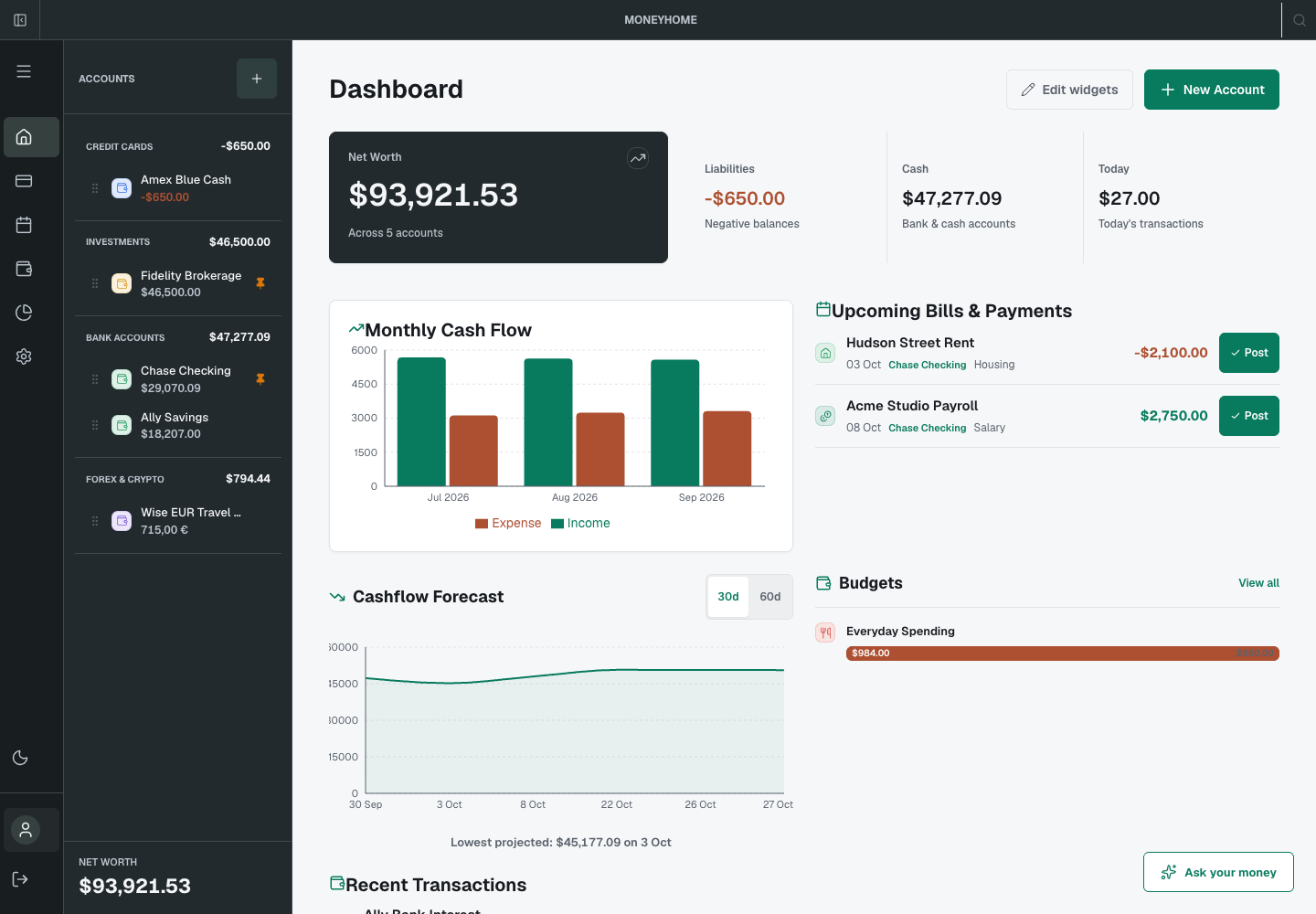The image size is (1316, 914).
Task: Post the Hudson Street Rent bill
Action: pyautogui.click(x=1249, y=353)
